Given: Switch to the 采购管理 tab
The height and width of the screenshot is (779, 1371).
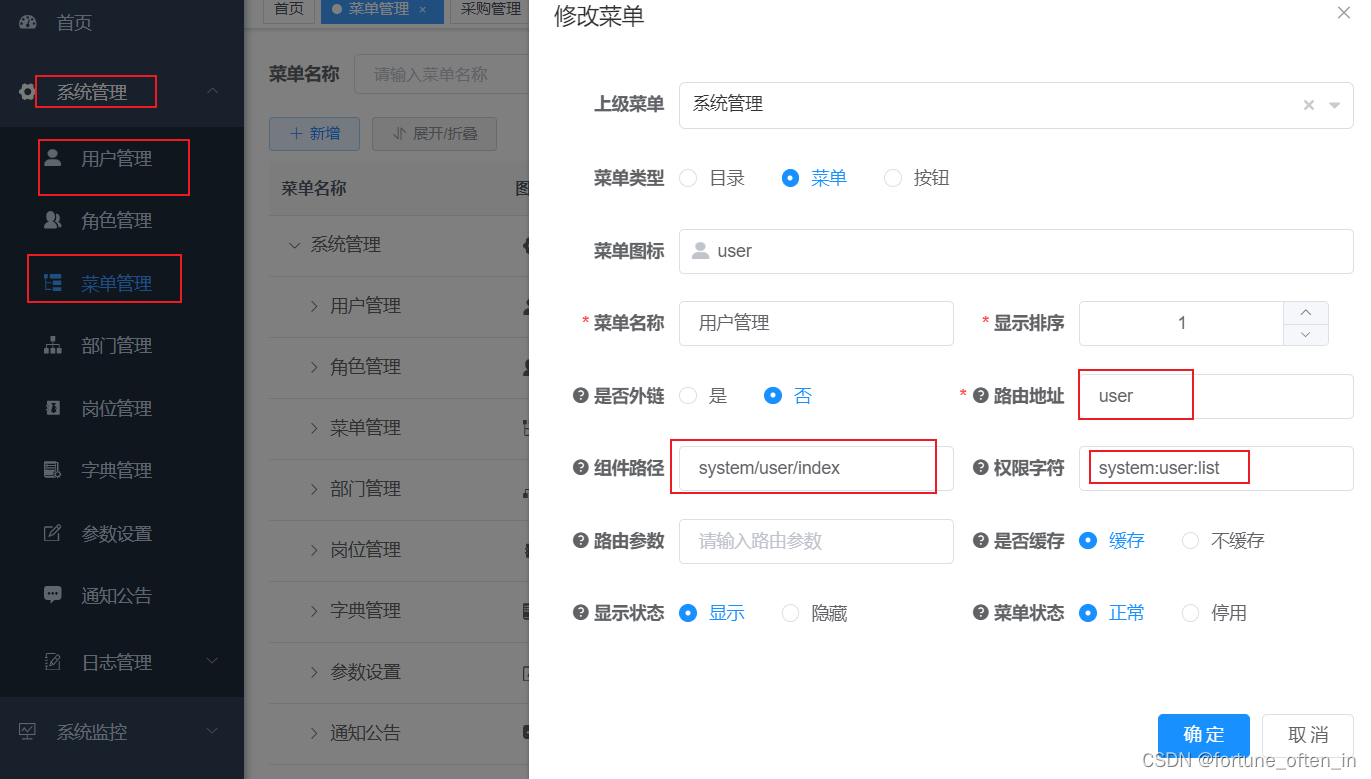Looking at the screenshot, I should point(491,9).
